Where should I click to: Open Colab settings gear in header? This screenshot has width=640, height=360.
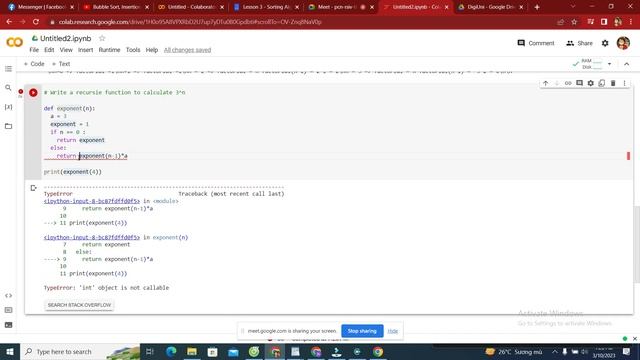[x=605, y=43]
